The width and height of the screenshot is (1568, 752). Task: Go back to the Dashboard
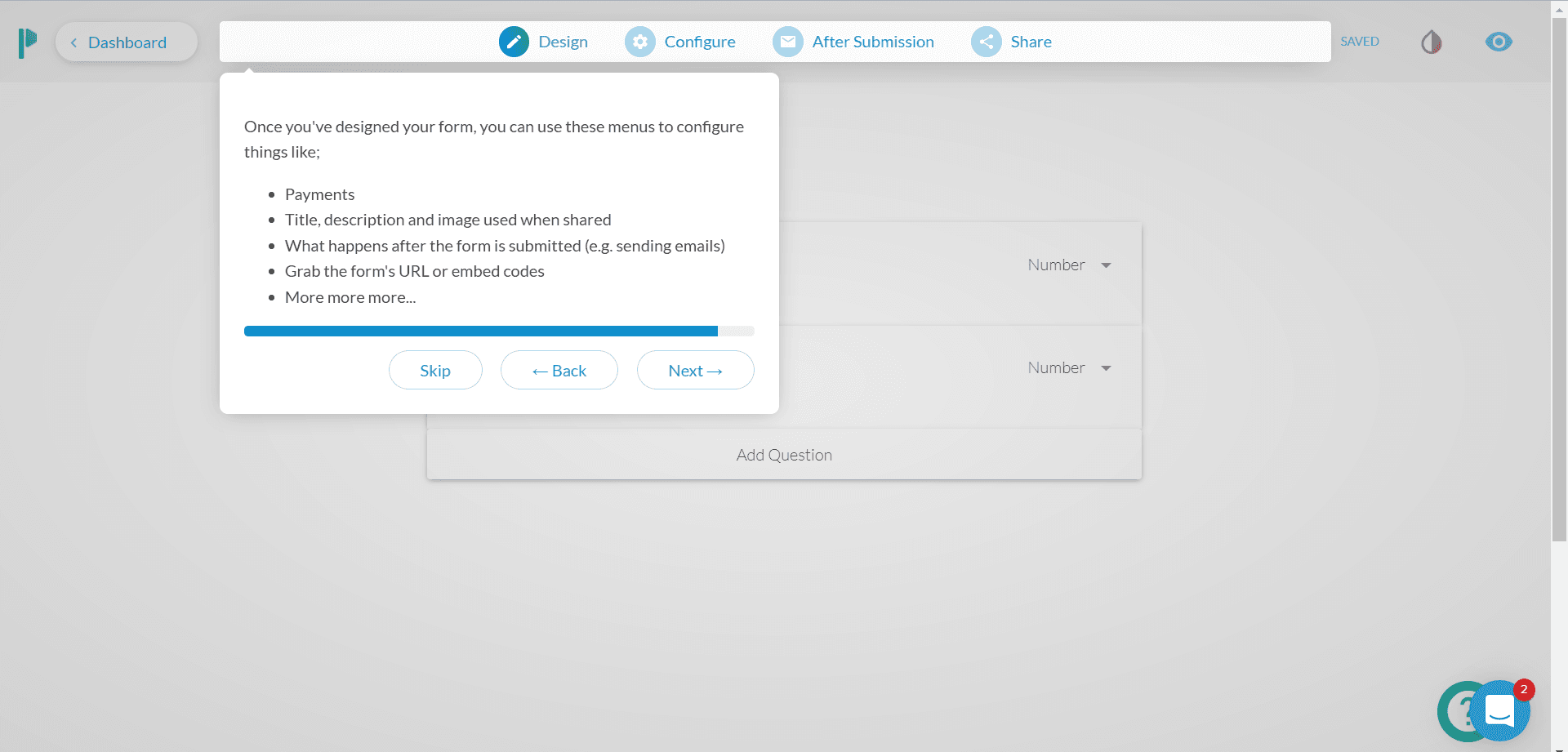tap(127, 42)
